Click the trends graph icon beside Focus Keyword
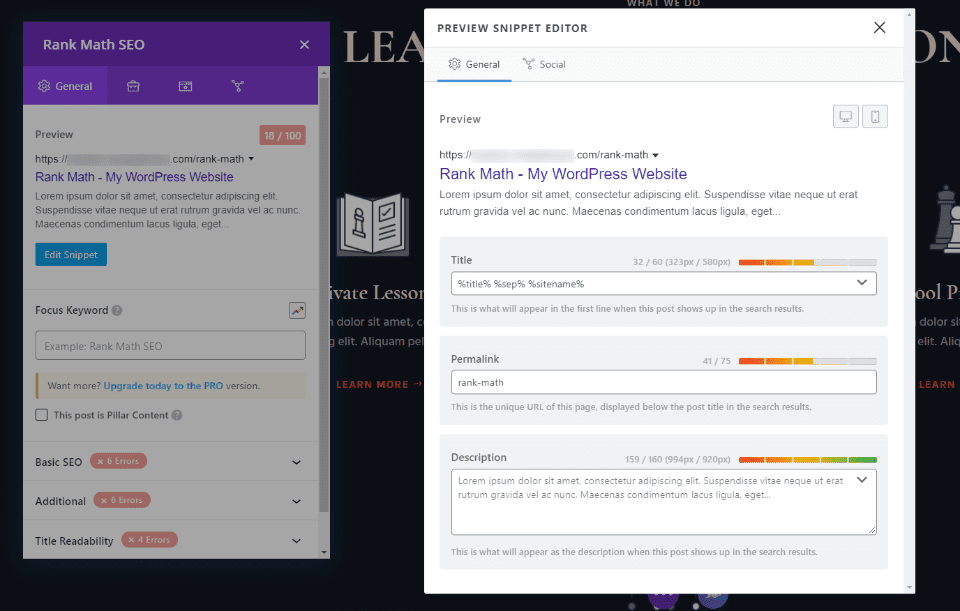960x611 pixels. pos(297,310)
